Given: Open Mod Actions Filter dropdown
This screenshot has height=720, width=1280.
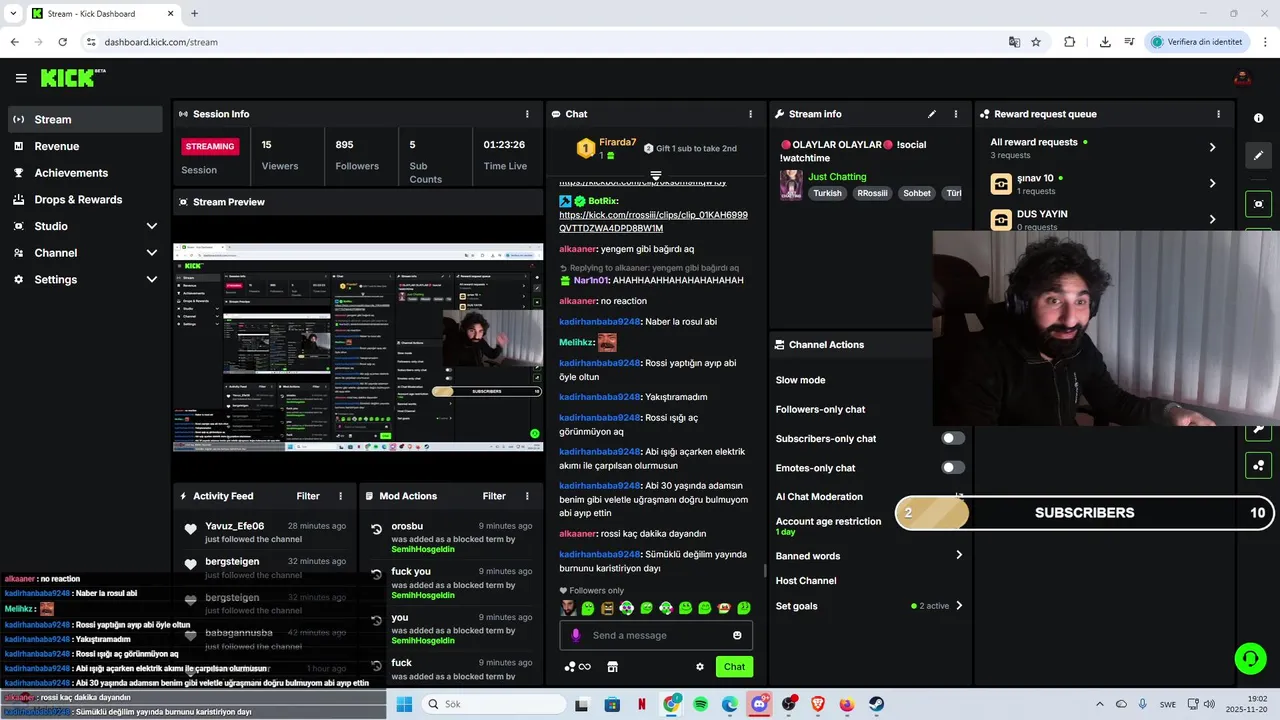Looking at the screenshot, I should point(494,496).
